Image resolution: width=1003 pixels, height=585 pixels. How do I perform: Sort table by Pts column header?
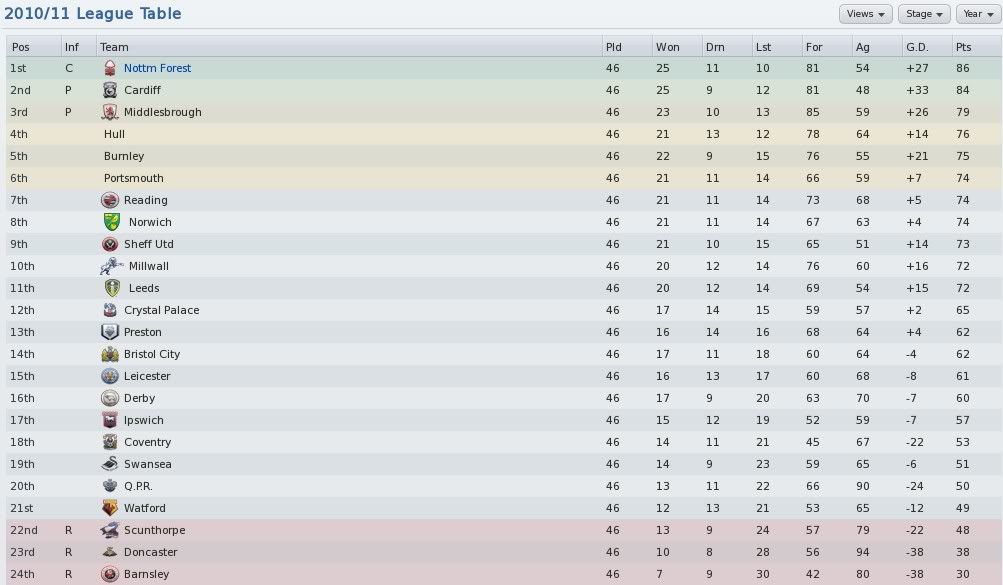963,47
